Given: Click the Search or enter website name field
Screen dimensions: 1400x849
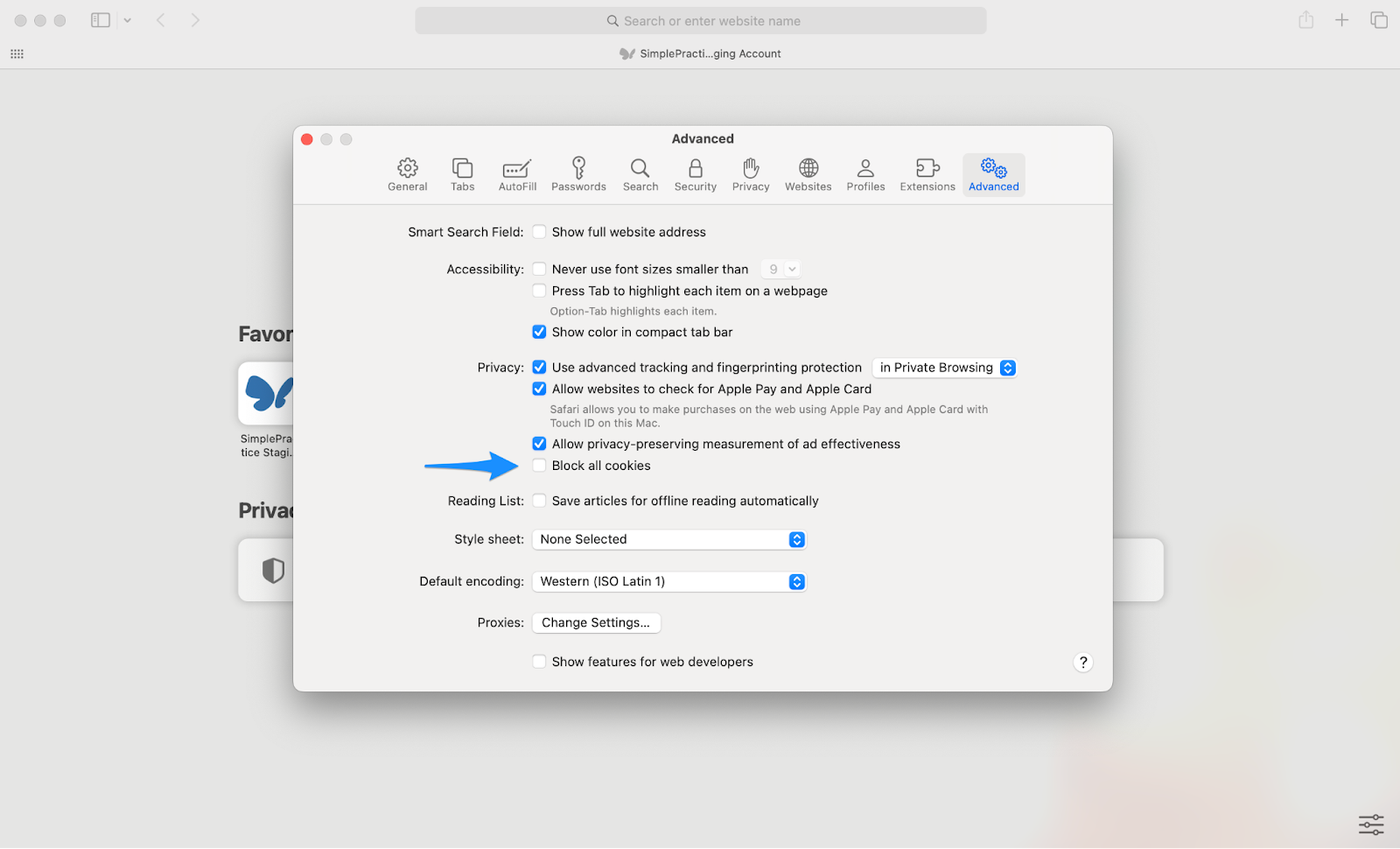Looking at the screenshot, I should click(x=703, y=20).
